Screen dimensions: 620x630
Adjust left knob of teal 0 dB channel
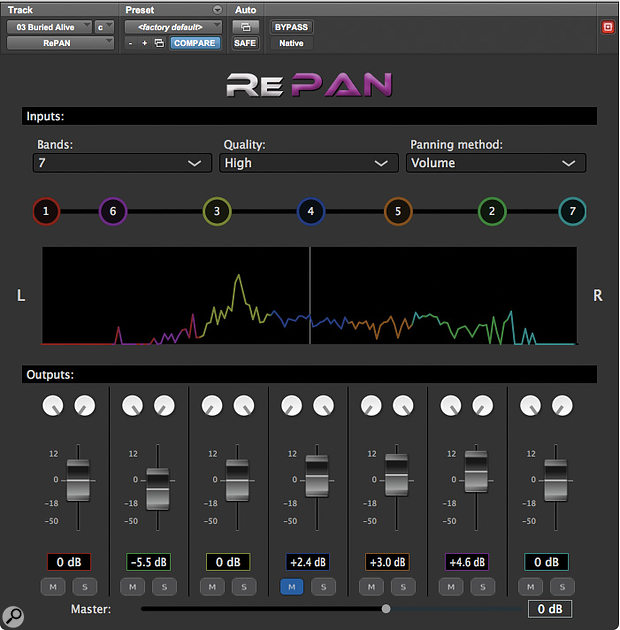[530, 405]
